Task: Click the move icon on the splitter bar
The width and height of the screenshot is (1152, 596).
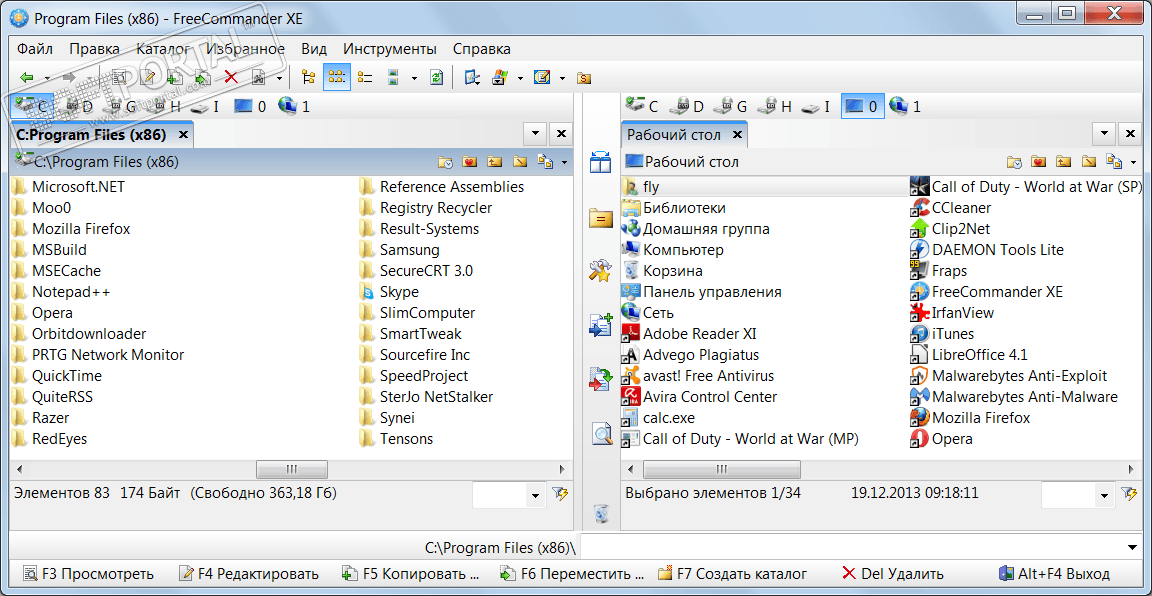Action: pos(601,379)
